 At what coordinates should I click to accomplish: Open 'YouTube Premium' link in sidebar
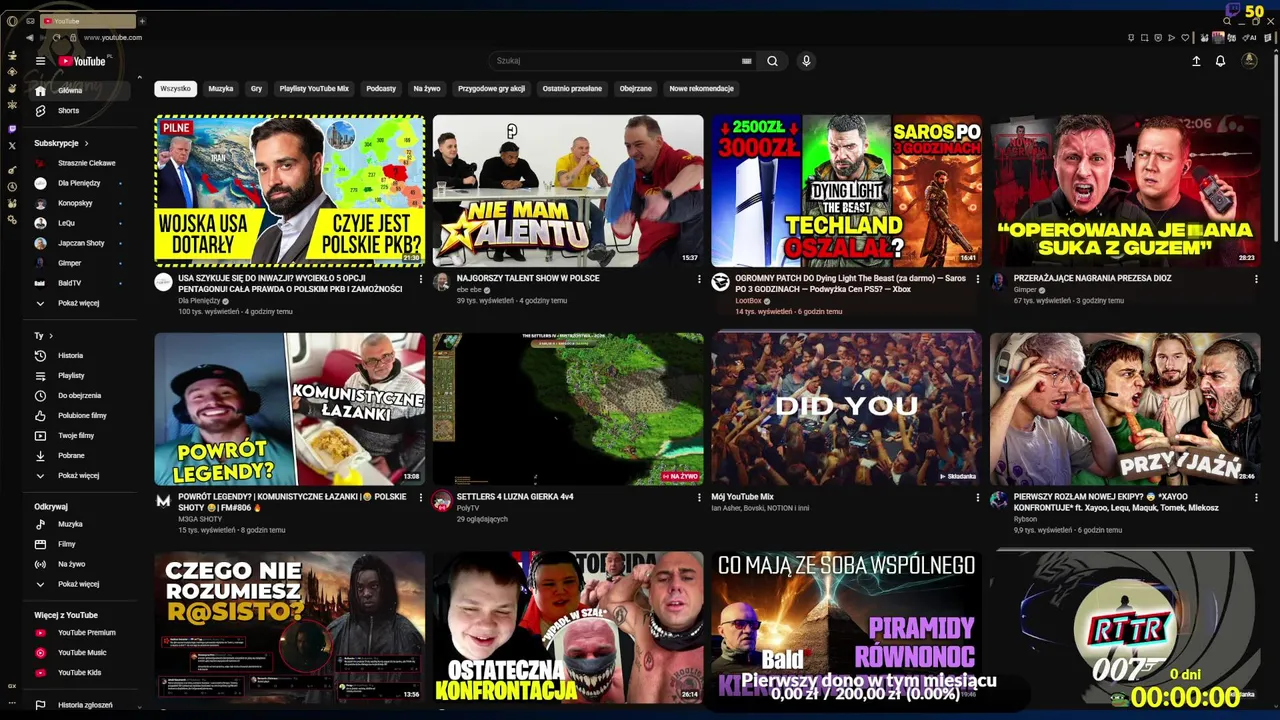[x=78, y=633]
